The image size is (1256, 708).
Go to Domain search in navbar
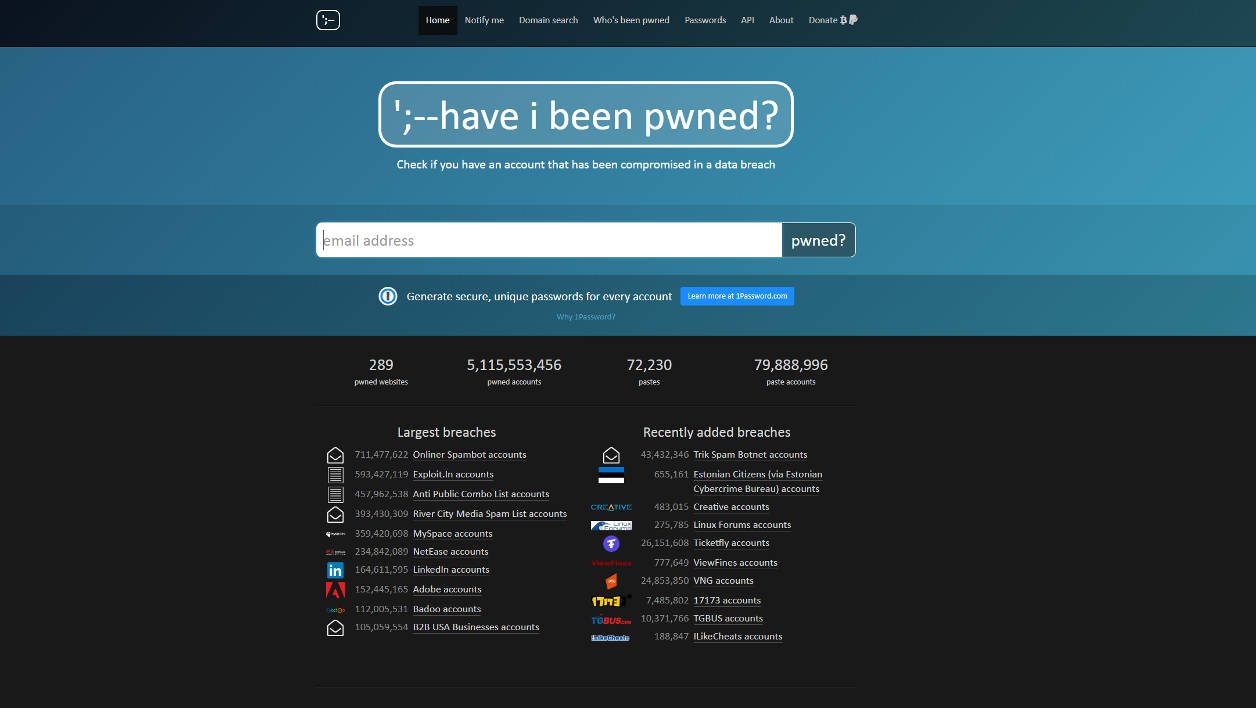click(548, 20)
